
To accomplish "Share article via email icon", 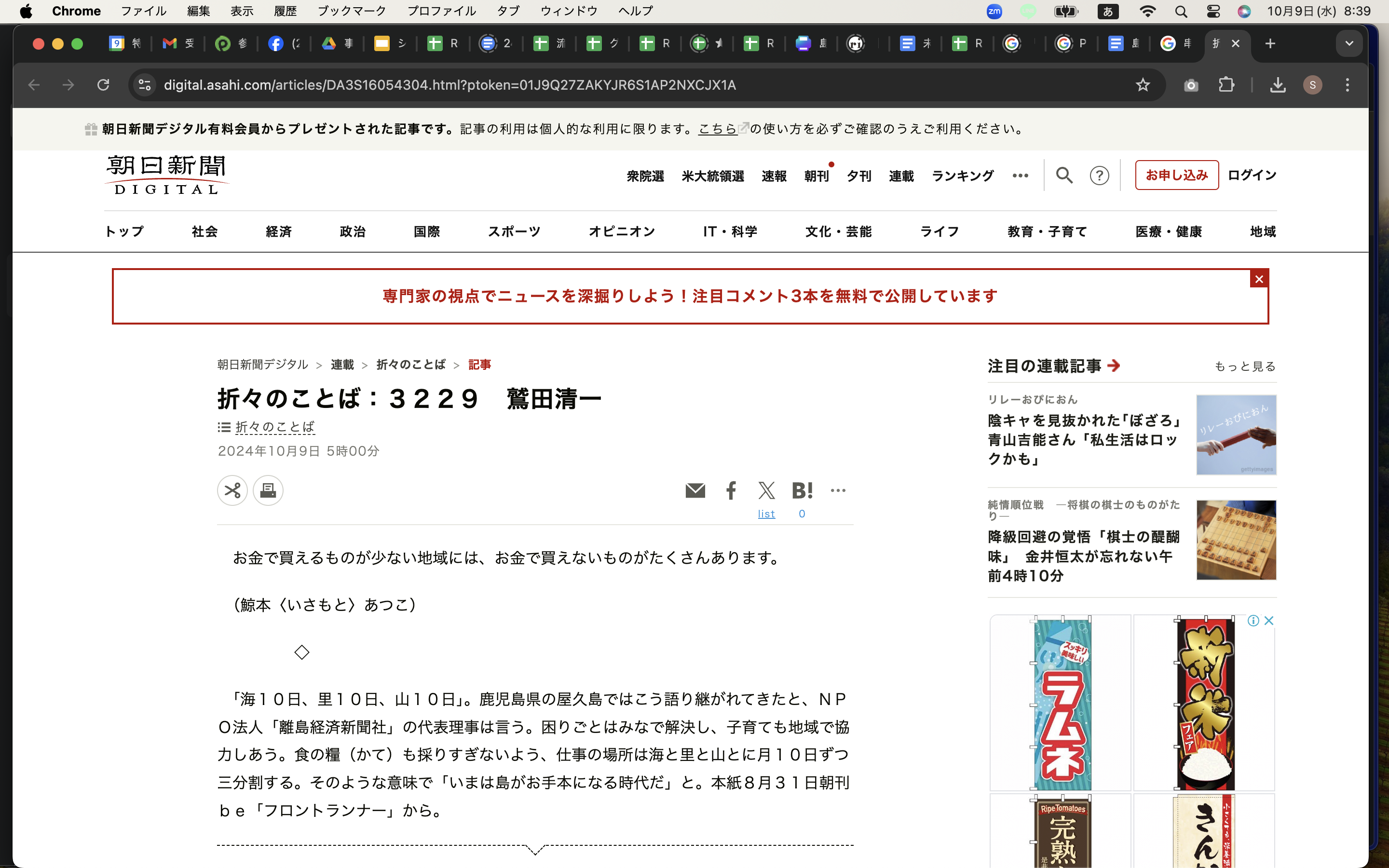I will (x=695, y=490).
